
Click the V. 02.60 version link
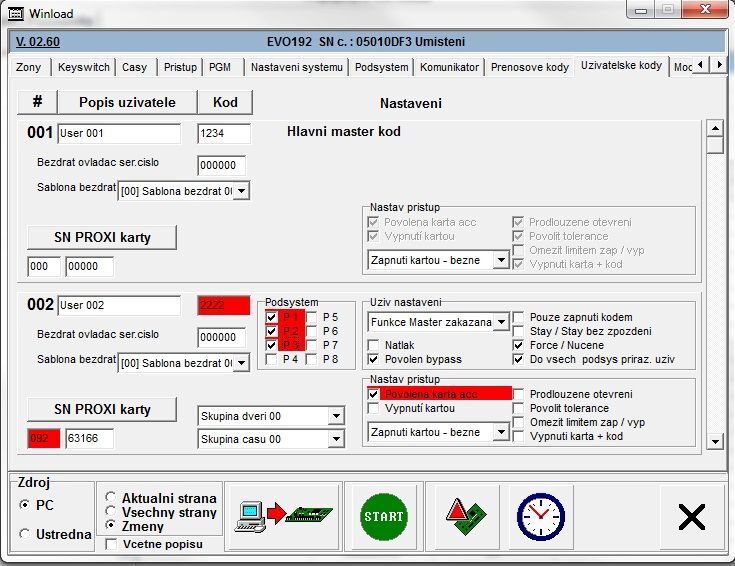(x=38, y=42)
